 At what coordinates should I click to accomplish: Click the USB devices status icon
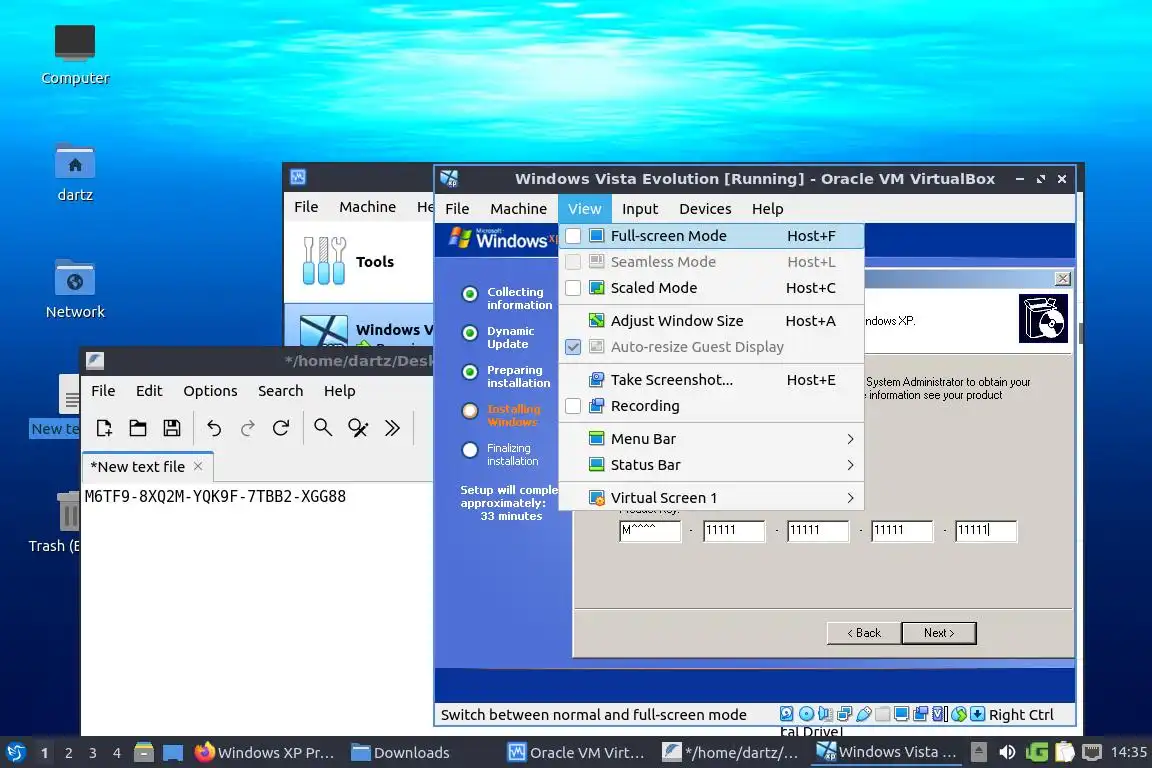pyautogui.click(x=863, y=714)
